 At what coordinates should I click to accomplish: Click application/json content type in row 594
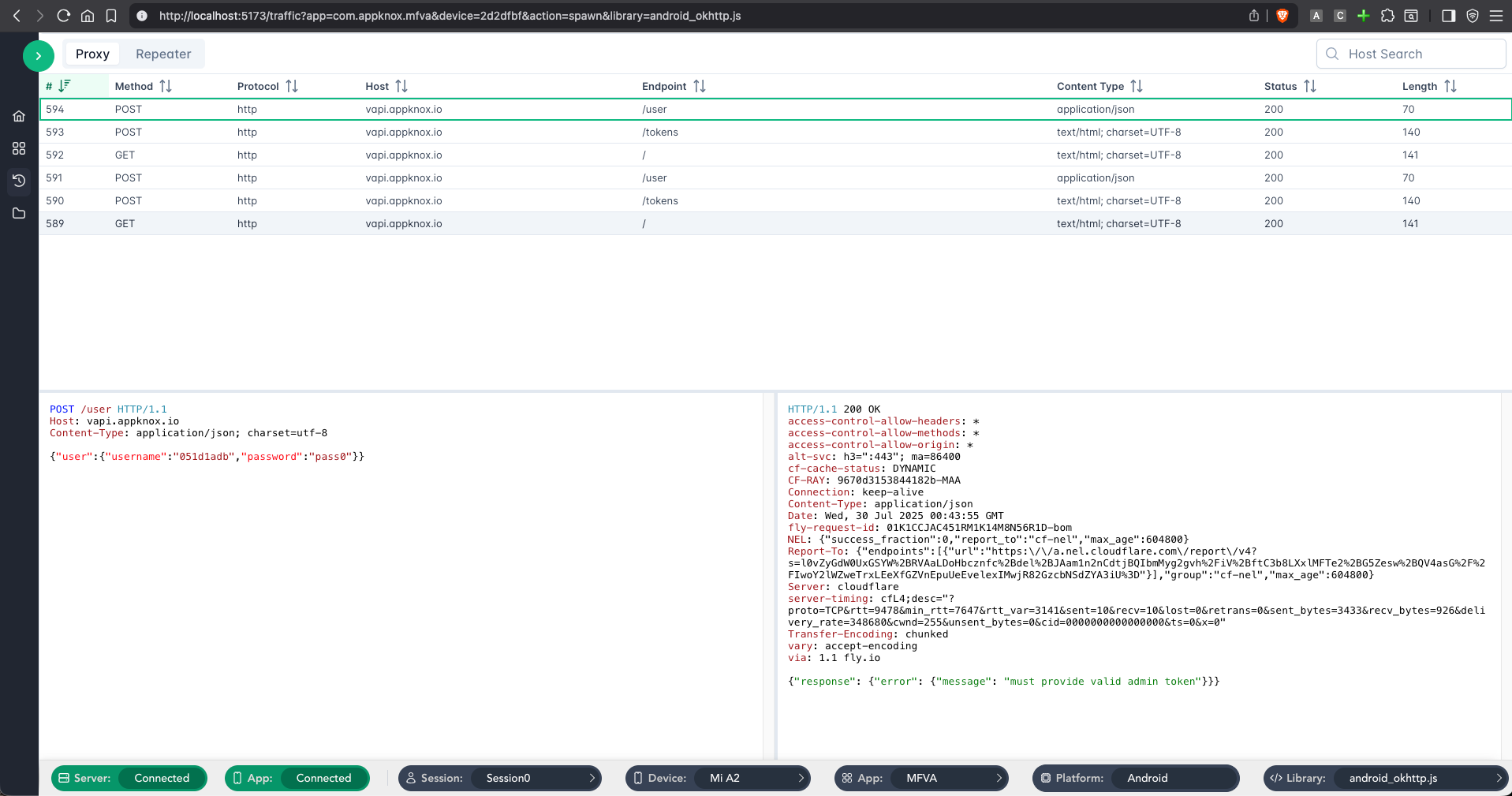(1096, 109)
